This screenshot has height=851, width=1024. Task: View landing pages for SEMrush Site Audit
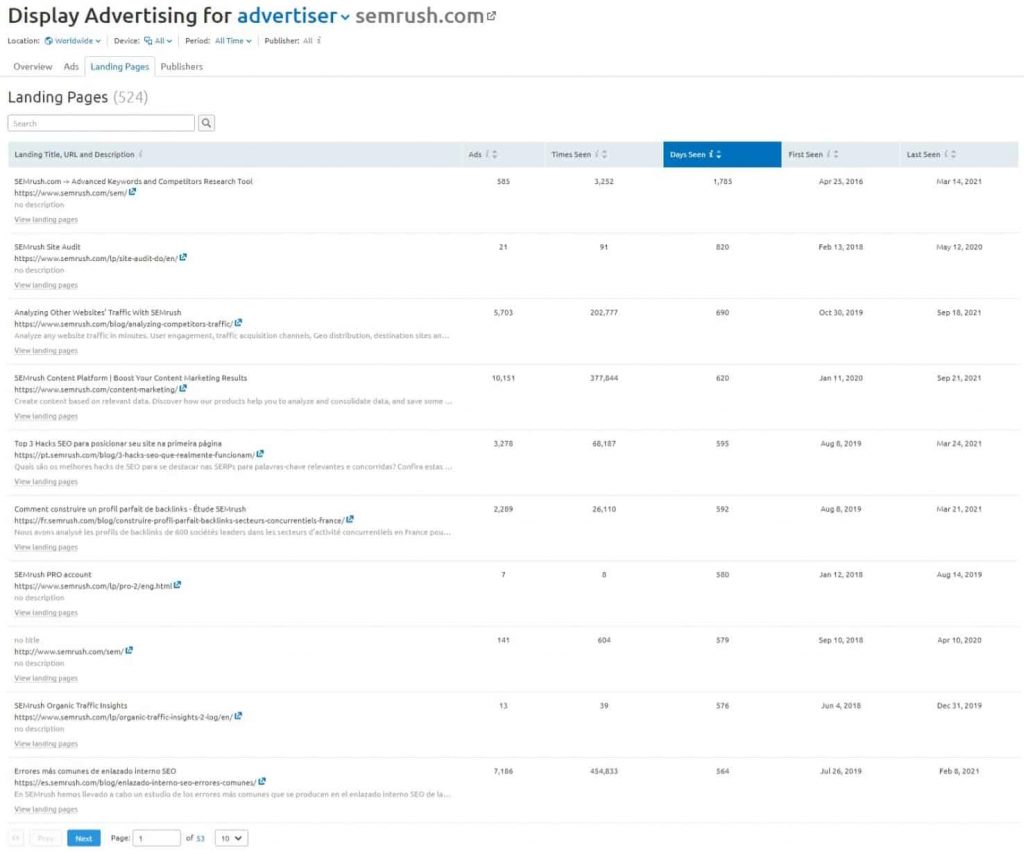[x=46, y=285]
